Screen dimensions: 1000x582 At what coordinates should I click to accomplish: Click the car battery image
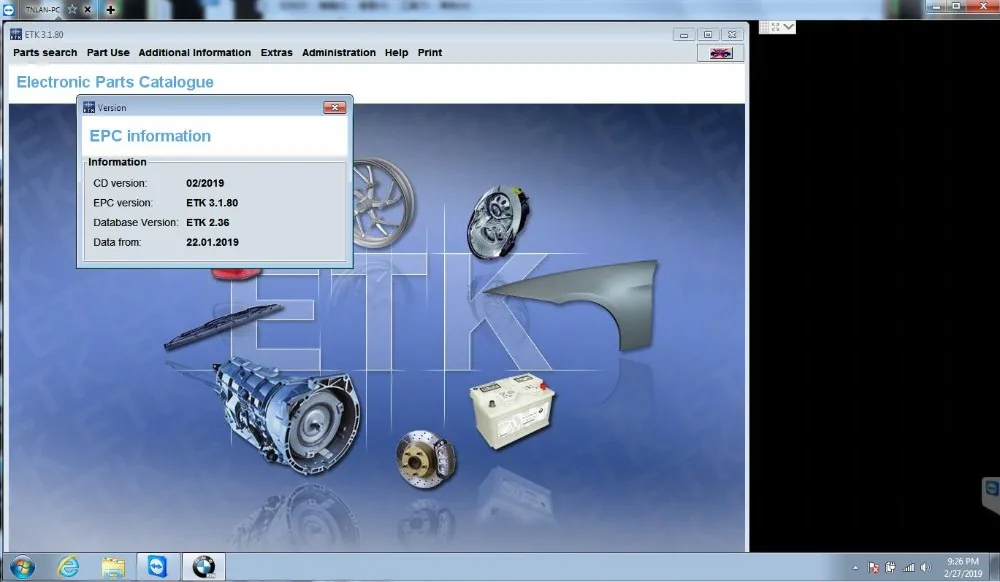pos(512,411)
